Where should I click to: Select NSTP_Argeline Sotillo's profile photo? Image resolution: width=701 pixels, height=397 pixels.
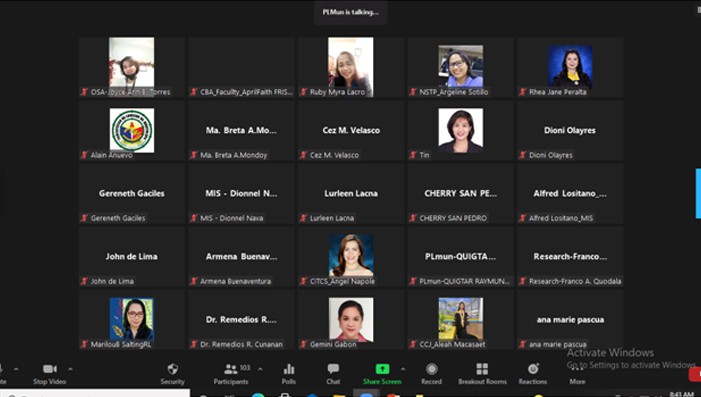460,66
